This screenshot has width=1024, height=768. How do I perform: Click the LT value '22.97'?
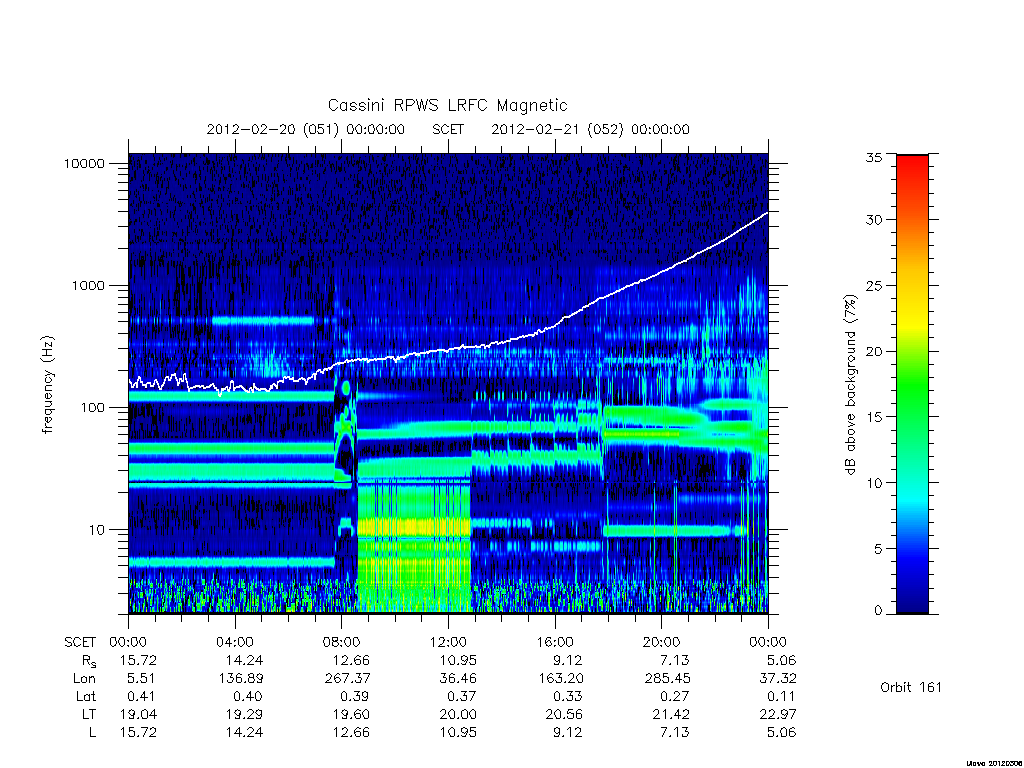[x=778, y=714]
